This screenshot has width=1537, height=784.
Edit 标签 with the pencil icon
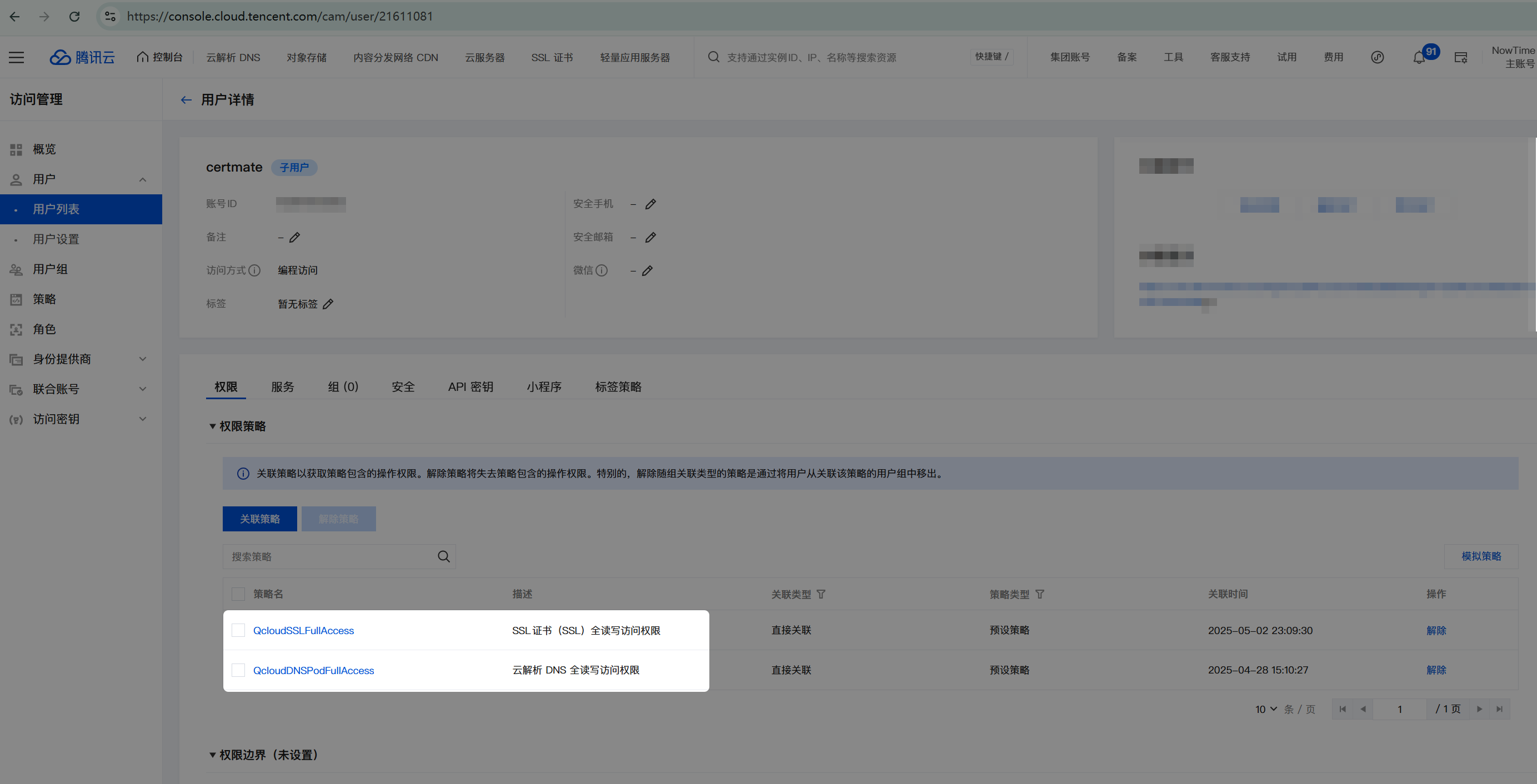(328, 304)
